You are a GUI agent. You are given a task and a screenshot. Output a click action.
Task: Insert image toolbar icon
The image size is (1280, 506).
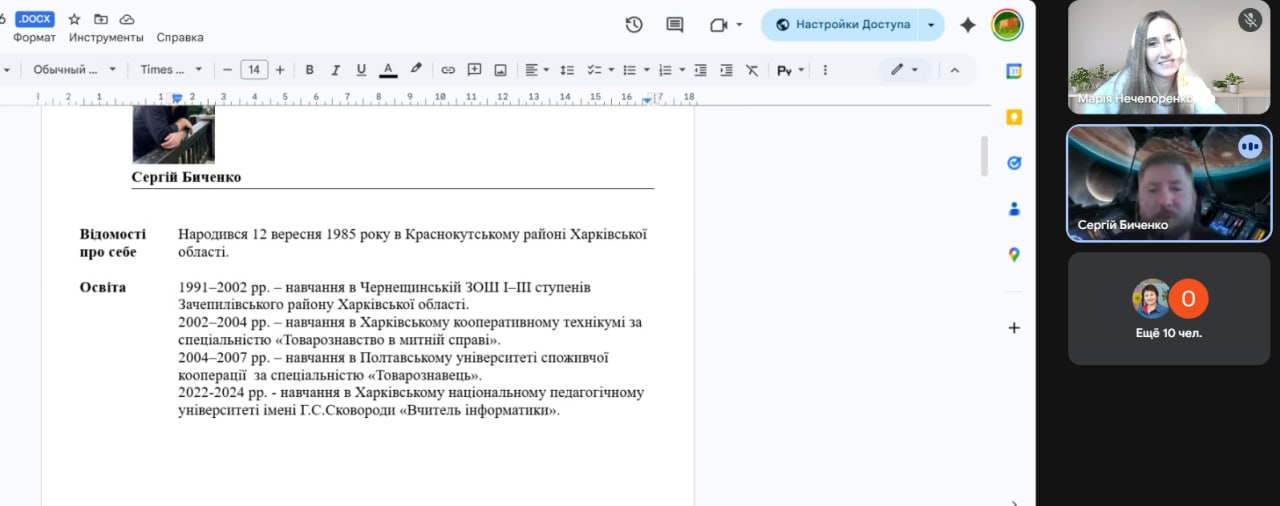pyautogui.click(x=500, y=70)
